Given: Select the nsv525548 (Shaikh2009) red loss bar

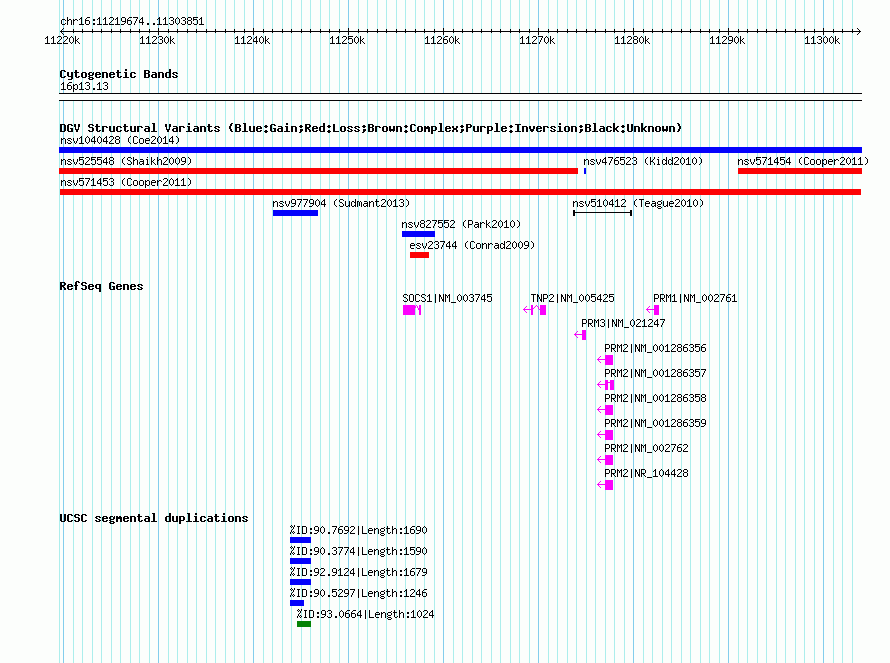Looking at the screenshot, I should (x=318, y=171).
